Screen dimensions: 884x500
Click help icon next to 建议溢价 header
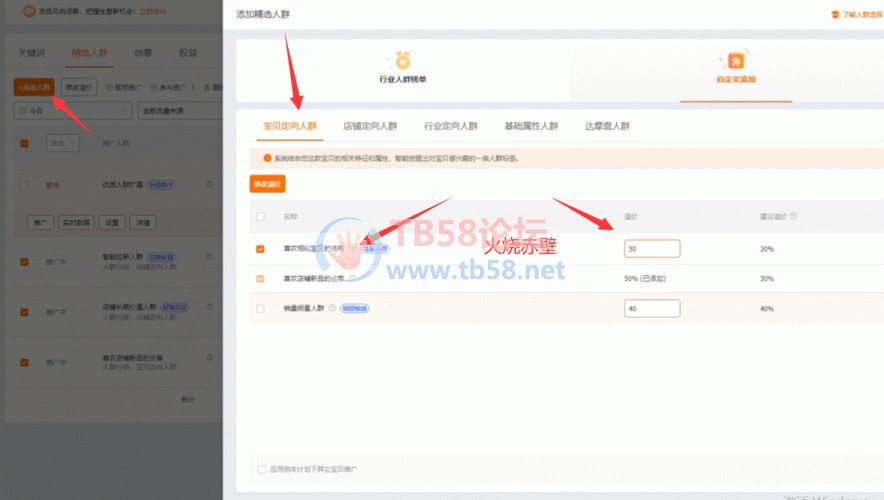794,216
